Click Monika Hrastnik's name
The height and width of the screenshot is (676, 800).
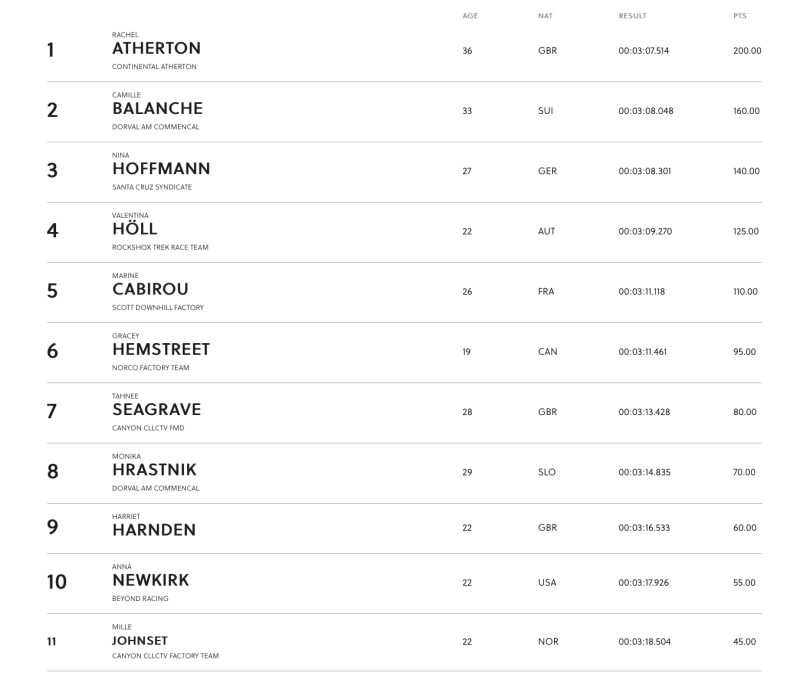(154, 470)
